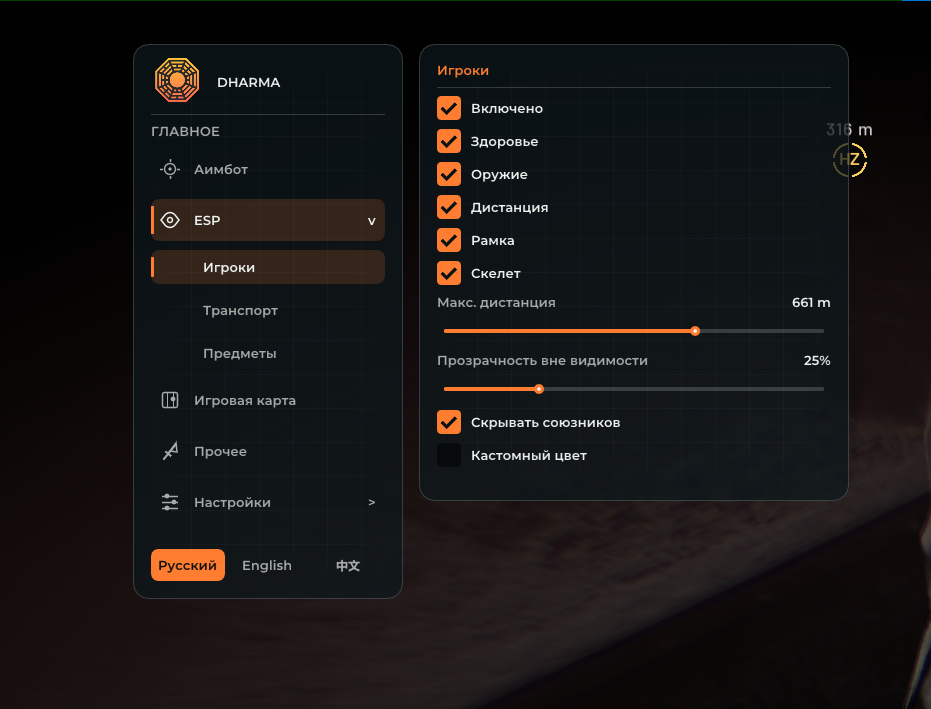Open the Предметы submenu item

point(268,353)
